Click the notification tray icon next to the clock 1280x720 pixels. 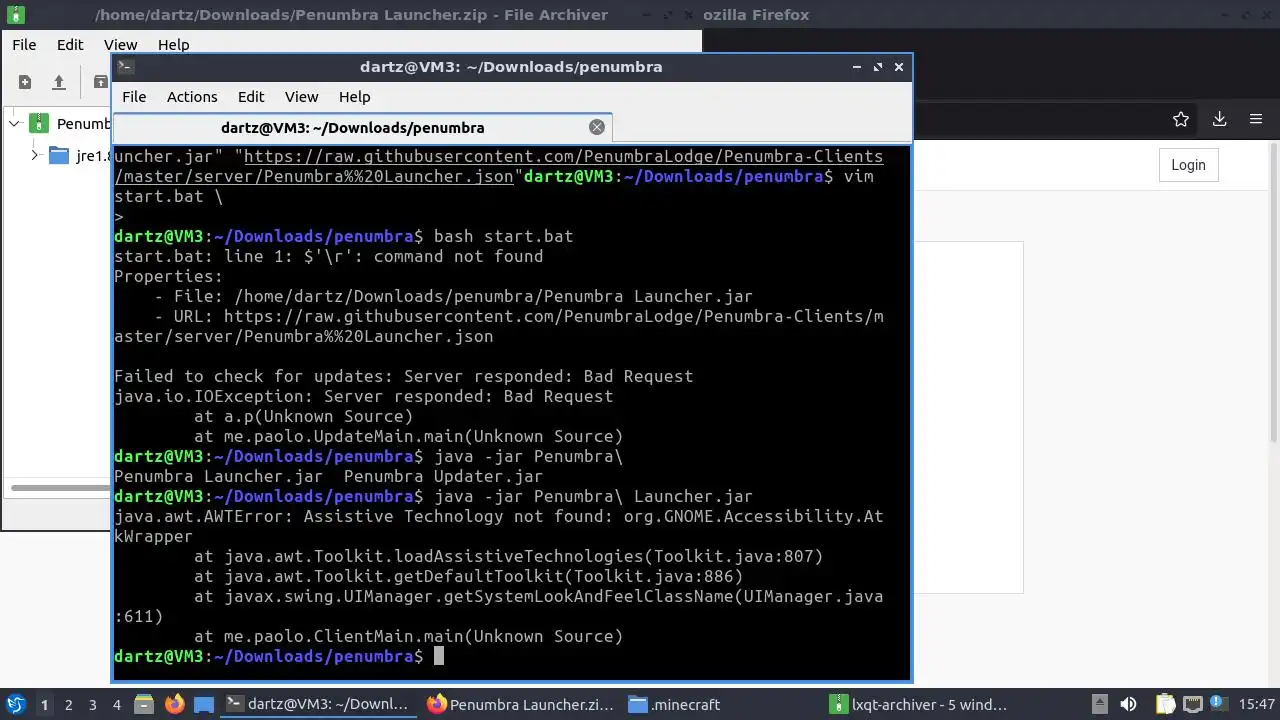(x=1220, y=704)
